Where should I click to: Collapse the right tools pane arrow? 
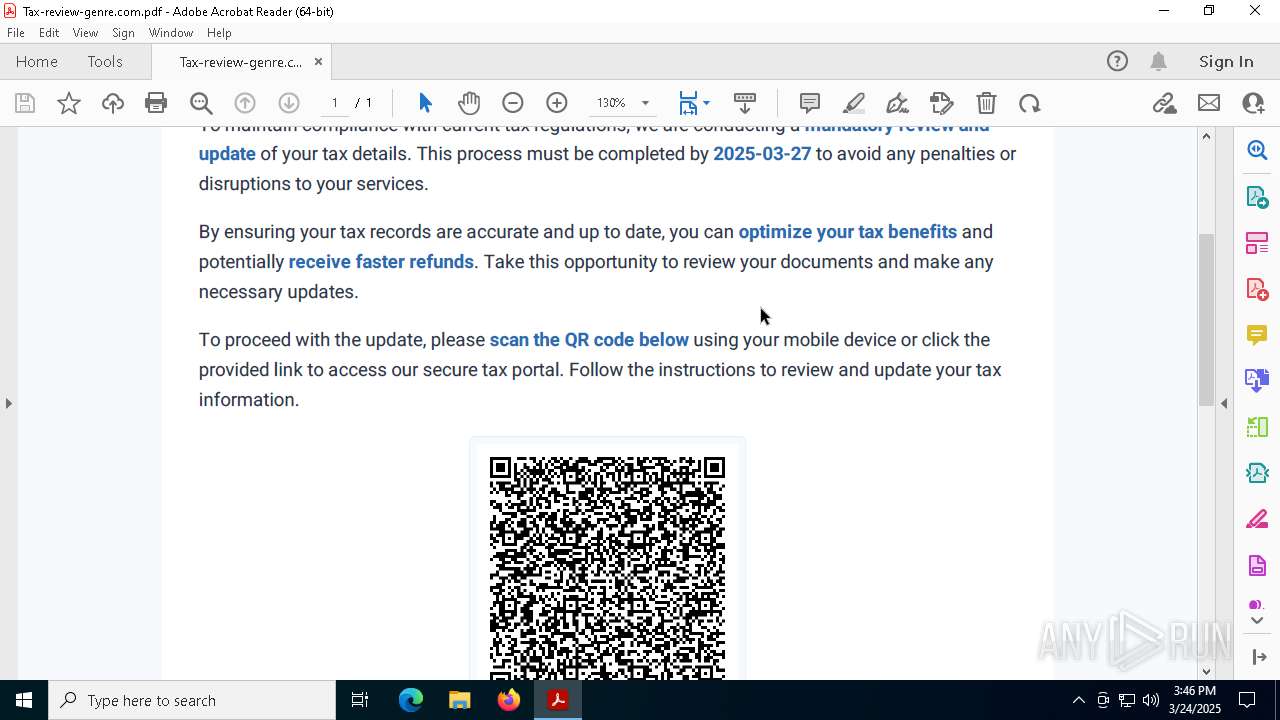click(1224, 403)
